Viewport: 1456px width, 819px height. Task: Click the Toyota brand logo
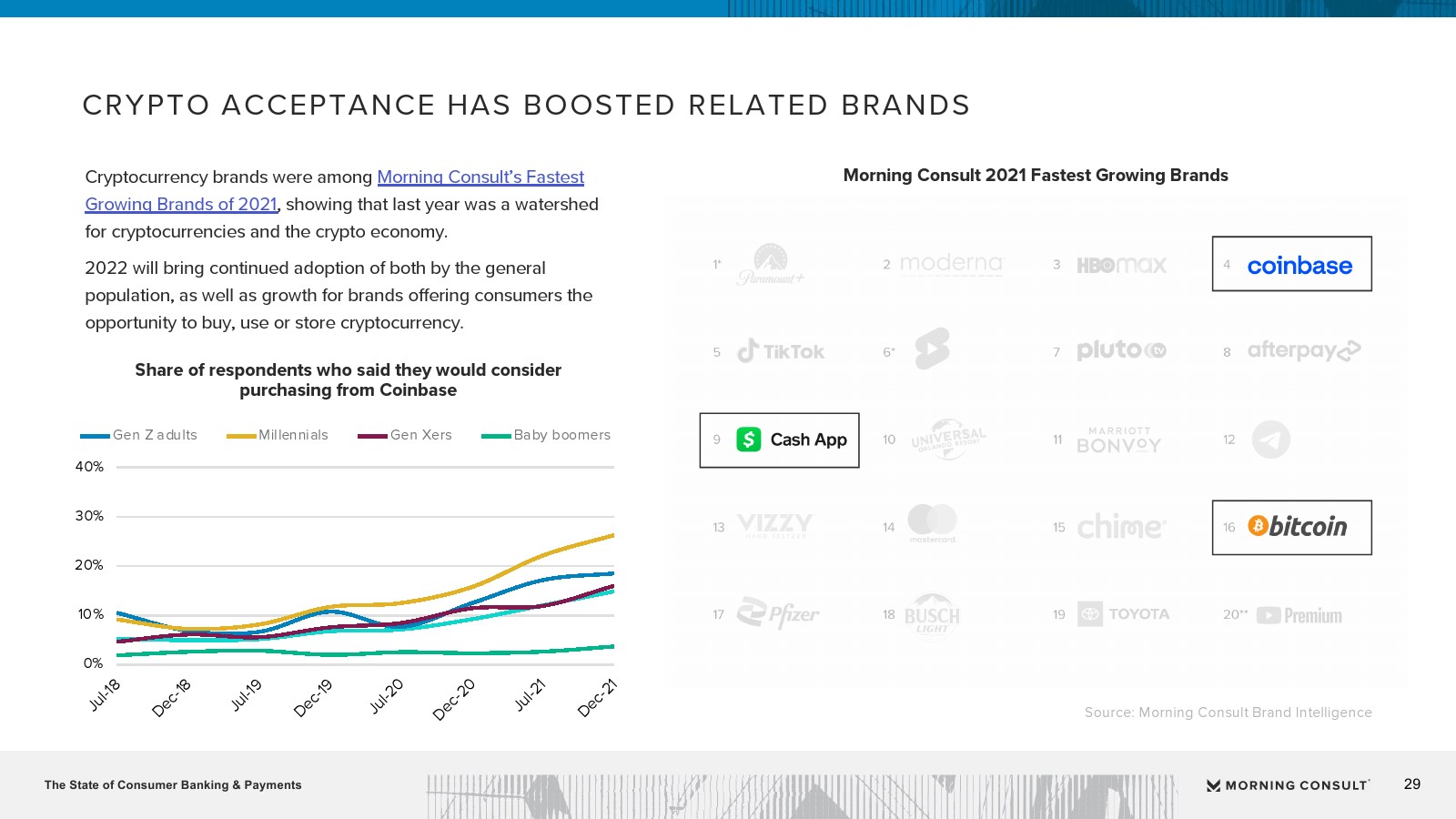(x=1123, y=614)
